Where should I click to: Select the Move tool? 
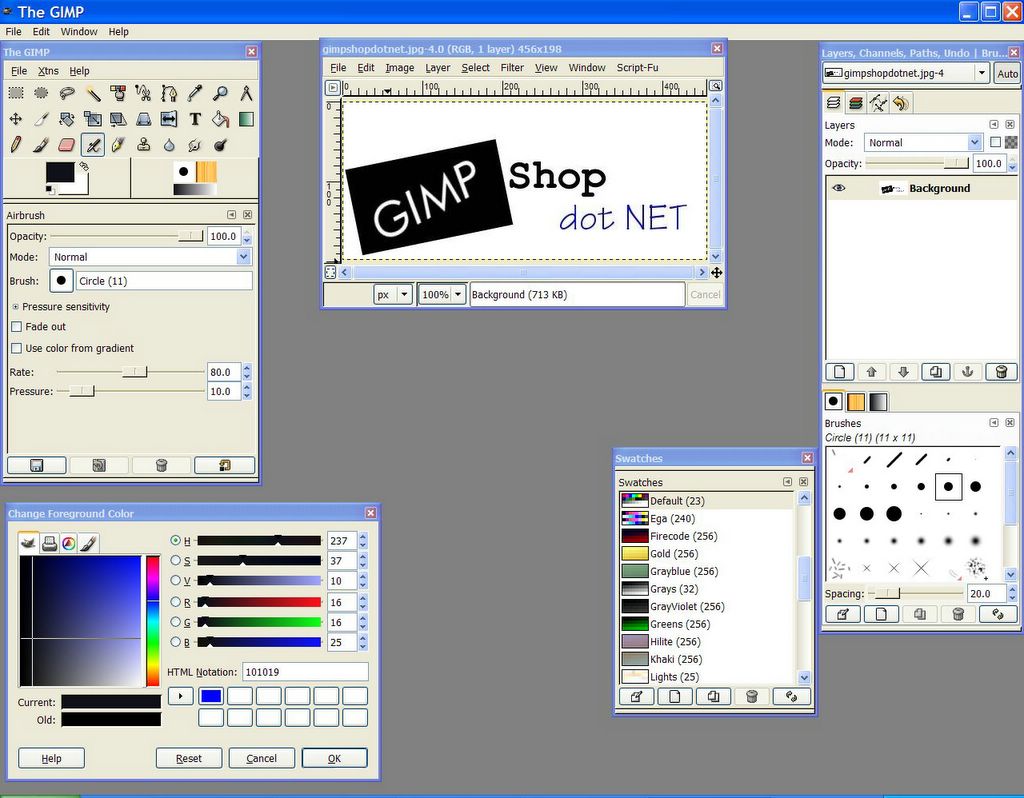tap(16, 119)
